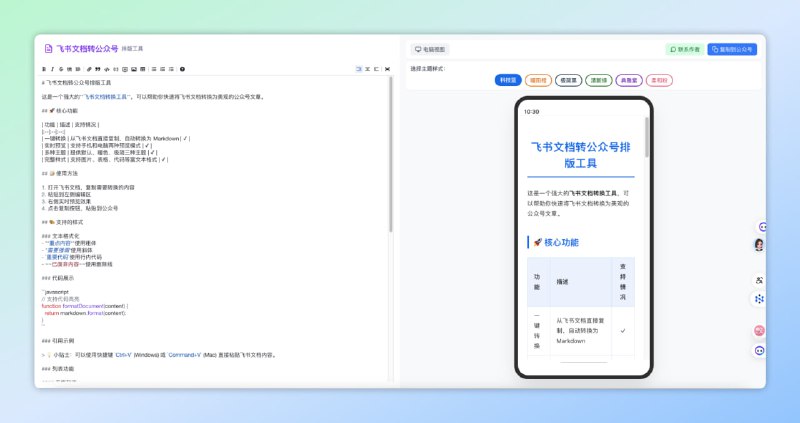Select the highlighted editor layout mode icon
The height and width of the screenshot is (423, 800).
[x=359, y=69]
